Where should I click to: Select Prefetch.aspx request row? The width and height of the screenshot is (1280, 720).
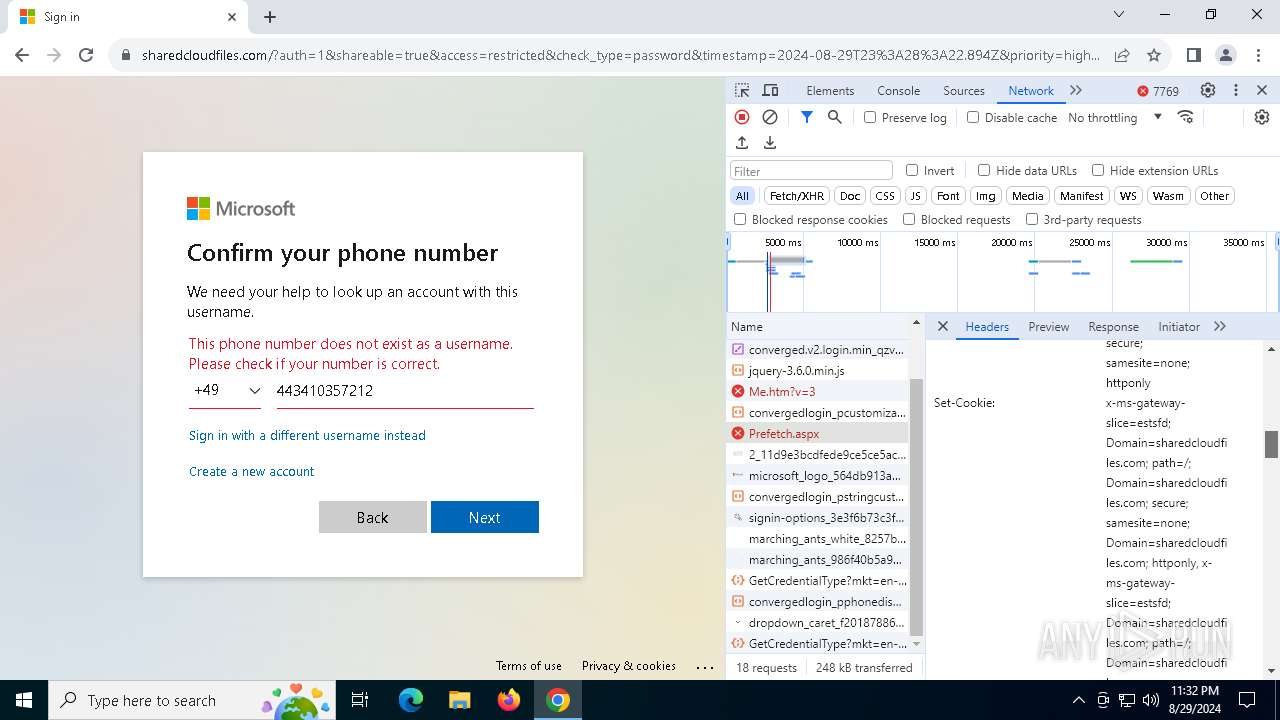pyautogui.click(x=818, y=433)
